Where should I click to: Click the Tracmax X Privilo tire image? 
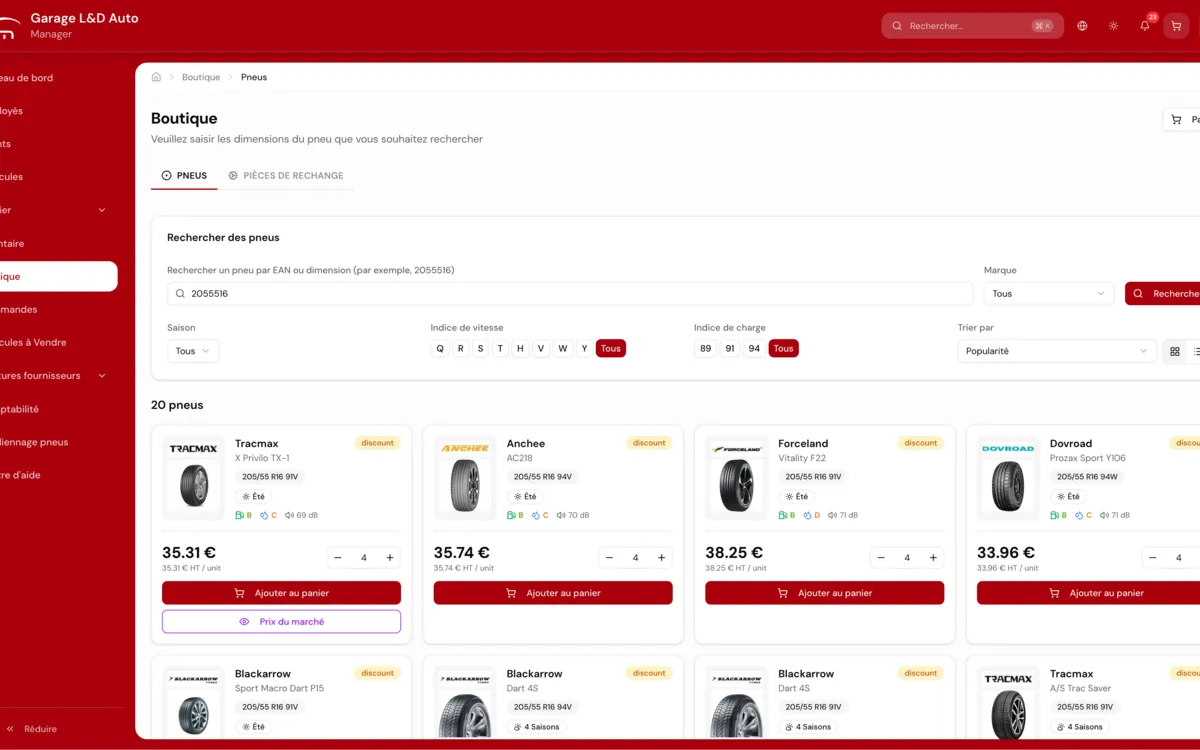[x=194, y=478]
